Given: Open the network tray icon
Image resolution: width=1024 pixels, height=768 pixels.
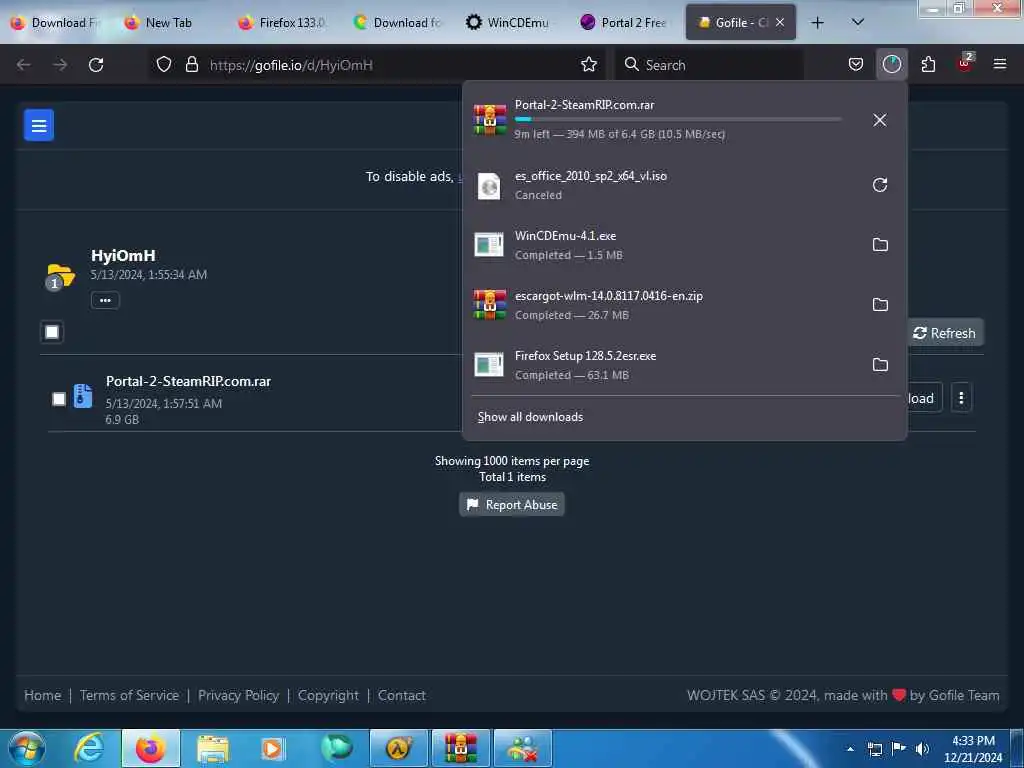Looking at the screenshot, I should tap(874, 749).
